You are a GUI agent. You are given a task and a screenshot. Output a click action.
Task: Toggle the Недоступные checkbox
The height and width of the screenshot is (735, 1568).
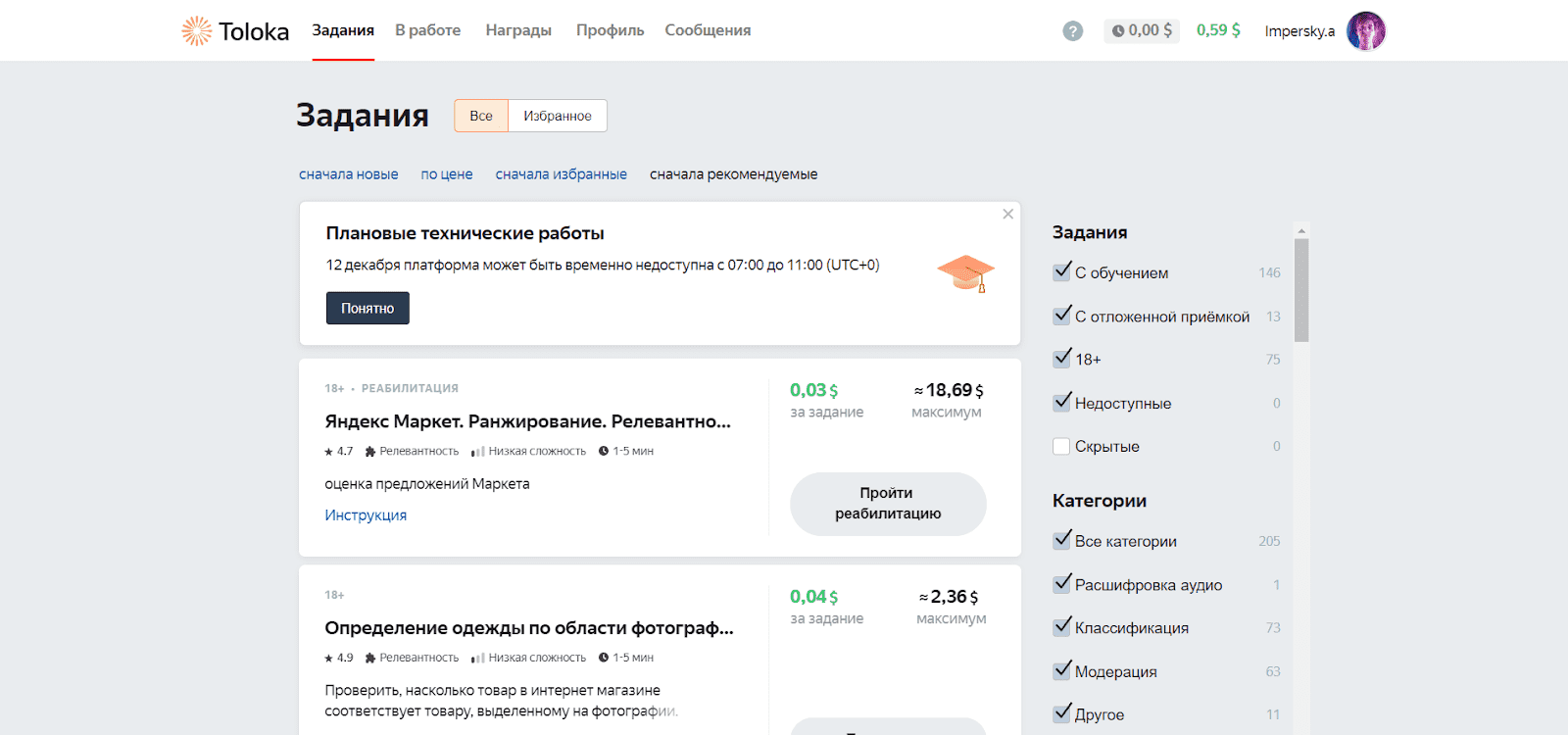[x=1062, y=402]
